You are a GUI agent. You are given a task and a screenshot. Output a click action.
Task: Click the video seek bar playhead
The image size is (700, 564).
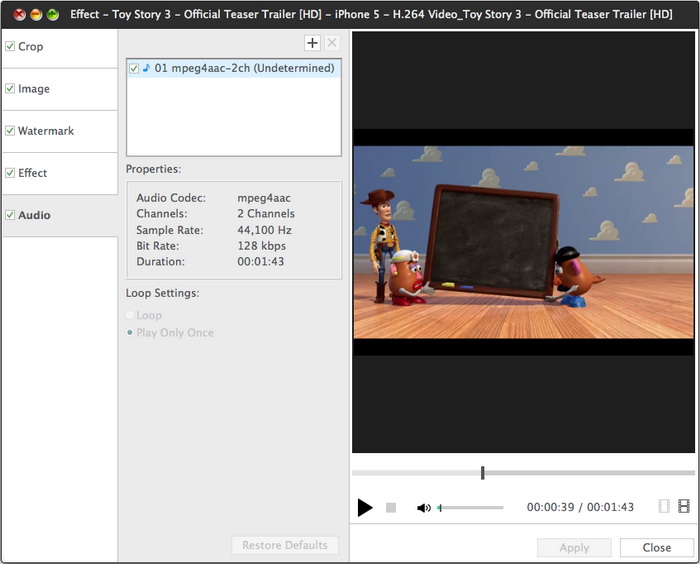[x=482, y=473]
